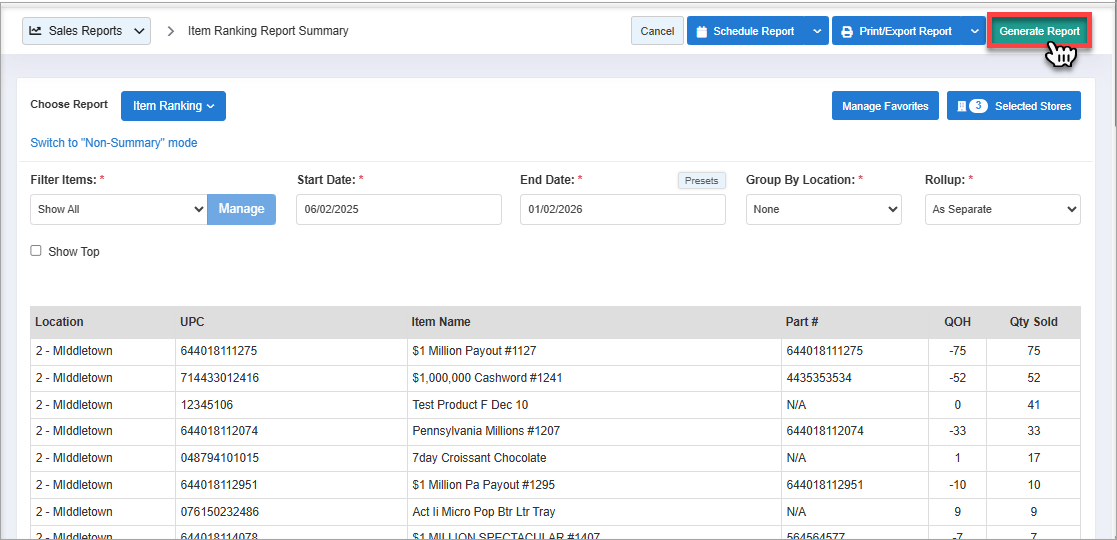Expand the Schedule Report split arrow
1117x540 pixels.
(x=817, y=32)
